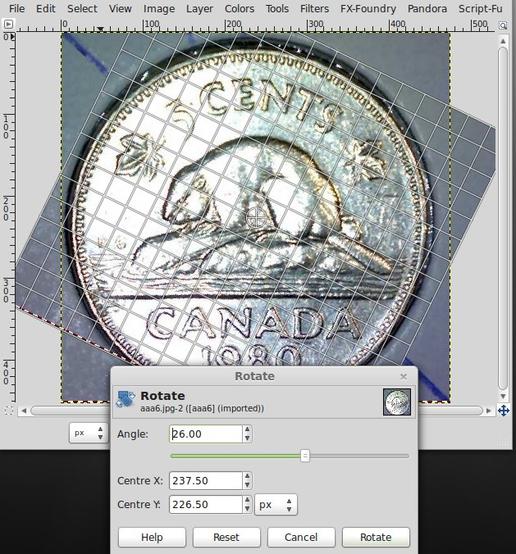Toggle the quick mask button at bottom-left

(x=8, y=411)
